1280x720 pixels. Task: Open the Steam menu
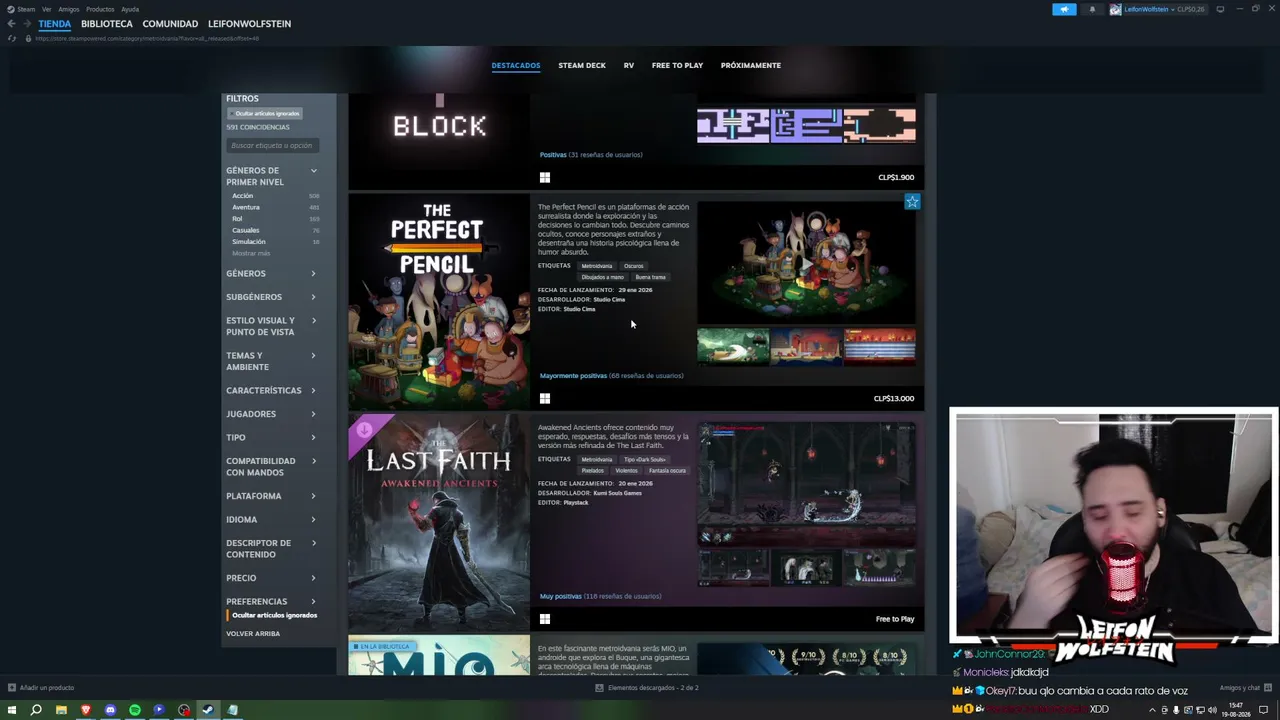(x=26, y=9)
